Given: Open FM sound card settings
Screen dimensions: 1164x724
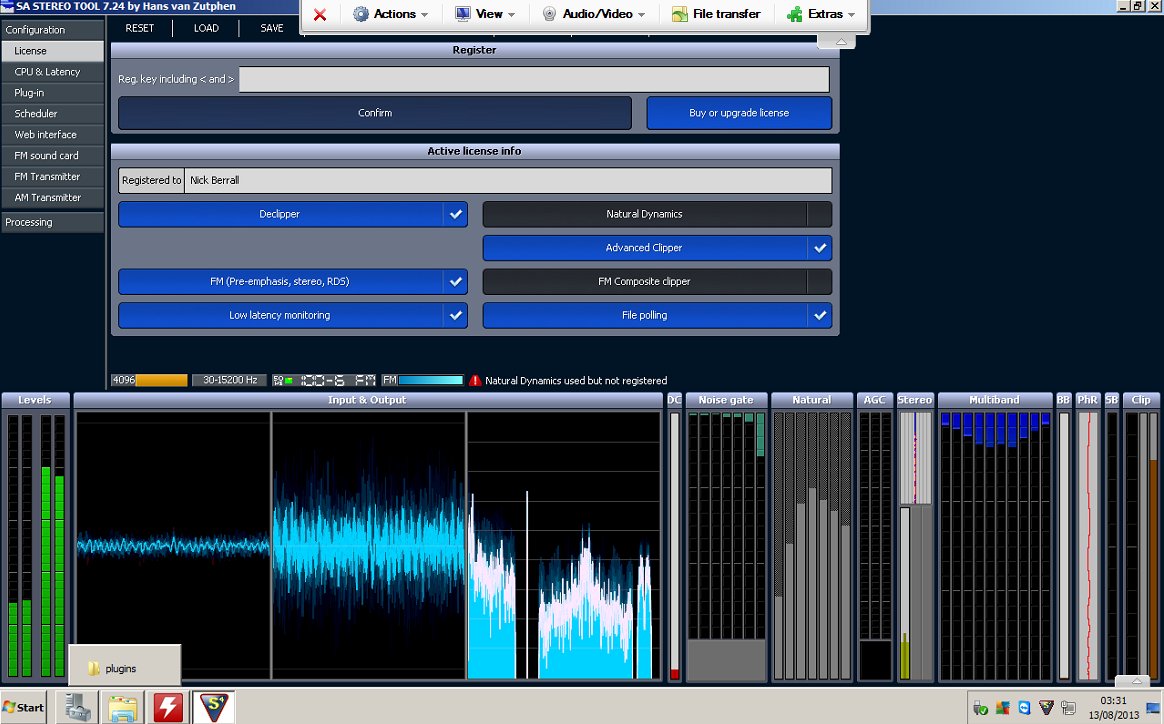Looking at the screenshot, I should click(x=53, y=155).
